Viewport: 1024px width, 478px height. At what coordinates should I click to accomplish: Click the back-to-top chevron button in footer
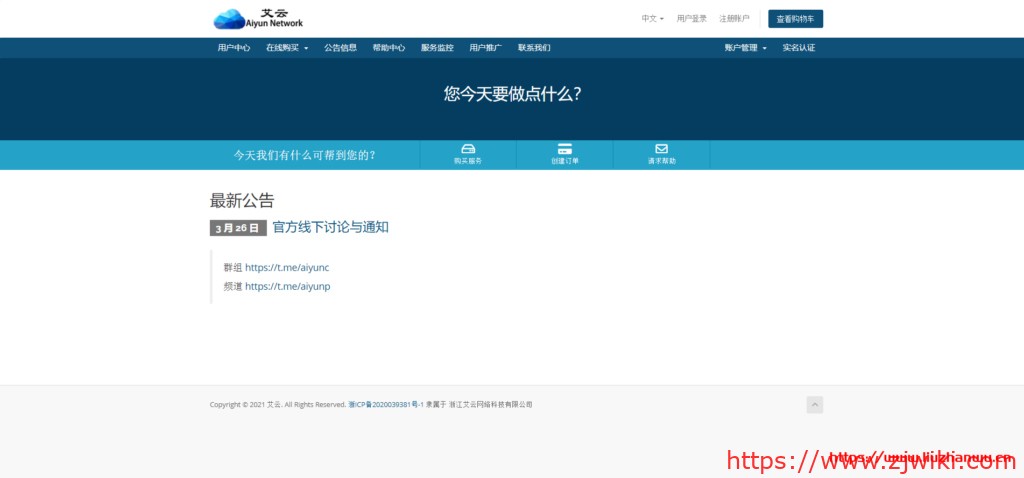(814, 405)
